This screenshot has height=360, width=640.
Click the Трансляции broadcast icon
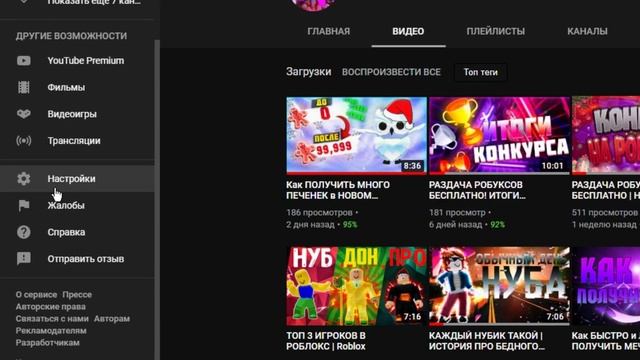click(24, 140)
